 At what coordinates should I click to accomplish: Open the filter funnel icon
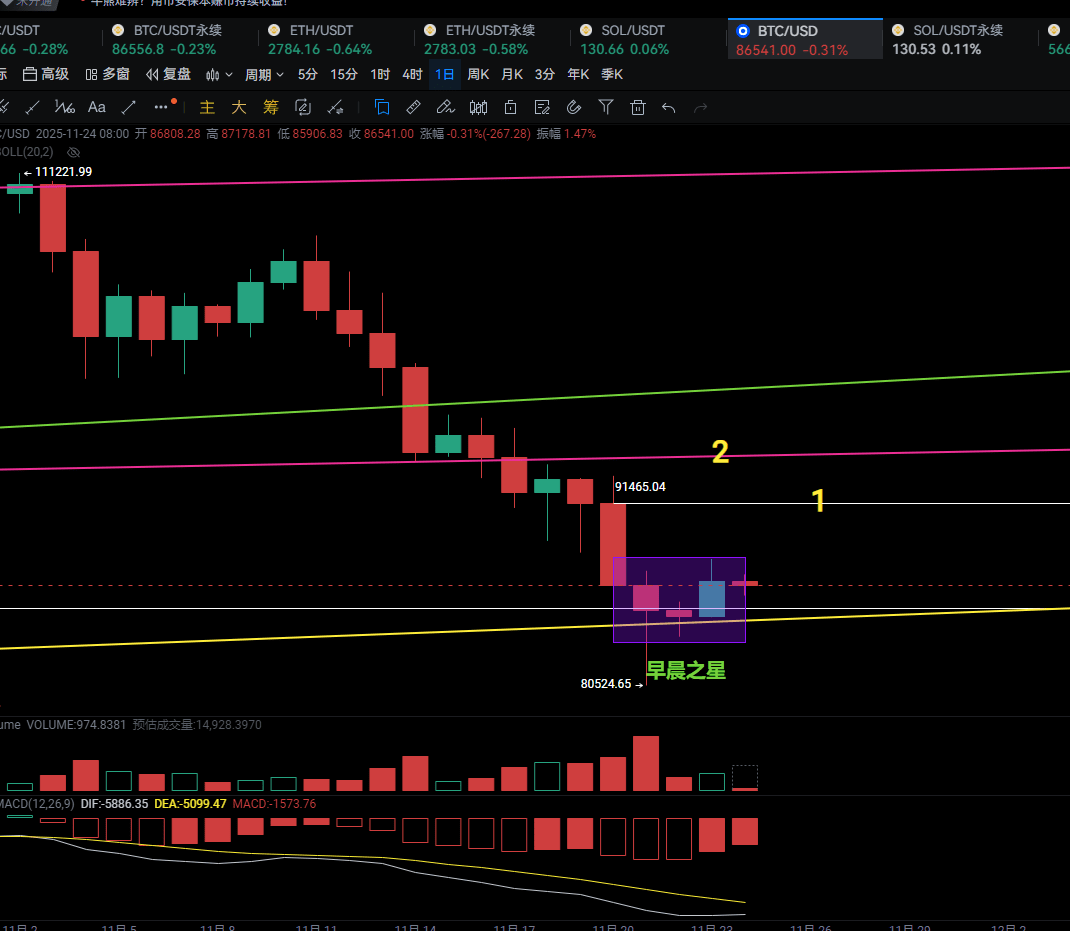click(x=606, y=107)
